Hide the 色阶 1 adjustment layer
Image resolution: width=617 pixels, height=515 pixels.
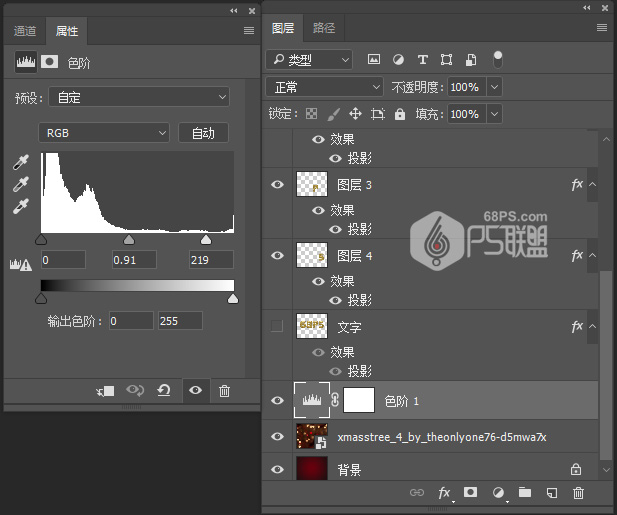point(277,401)
